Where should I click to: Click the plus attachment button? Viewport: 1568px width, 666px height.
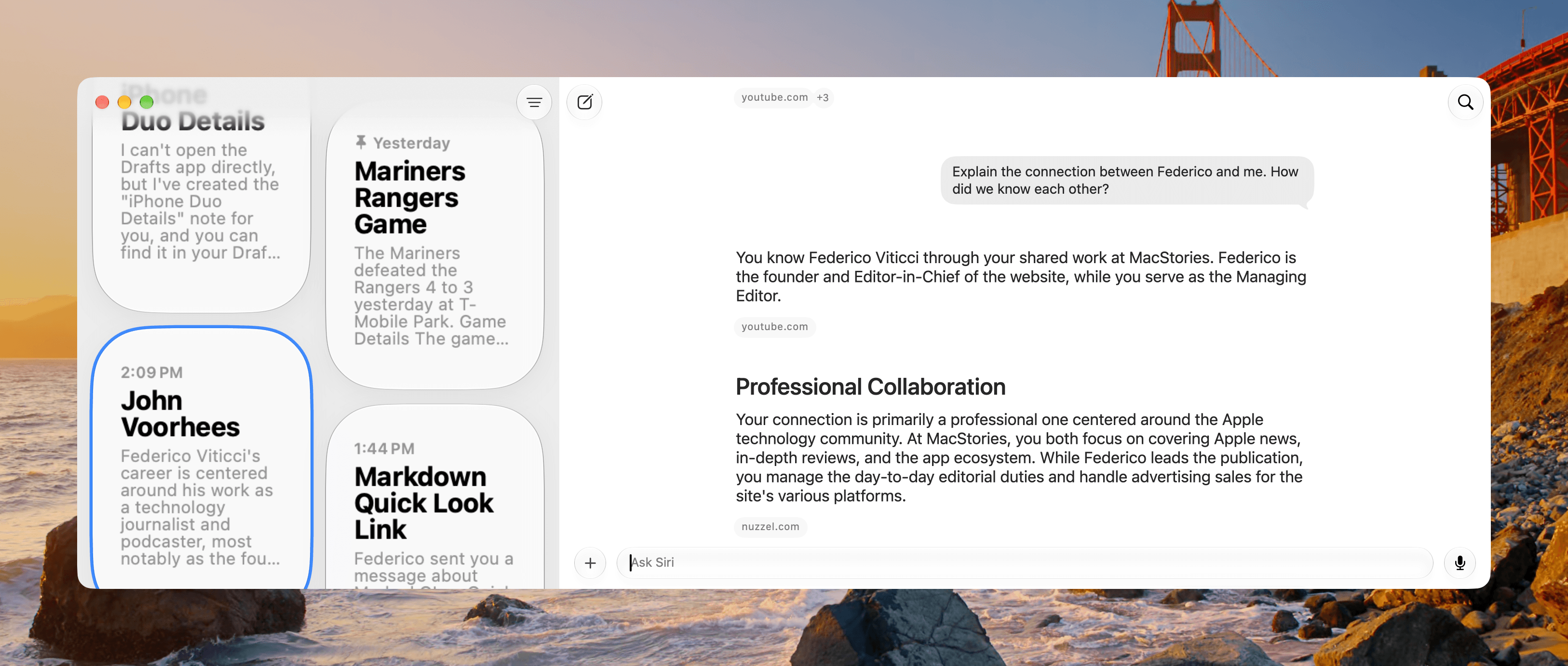(x=590, y=562)
